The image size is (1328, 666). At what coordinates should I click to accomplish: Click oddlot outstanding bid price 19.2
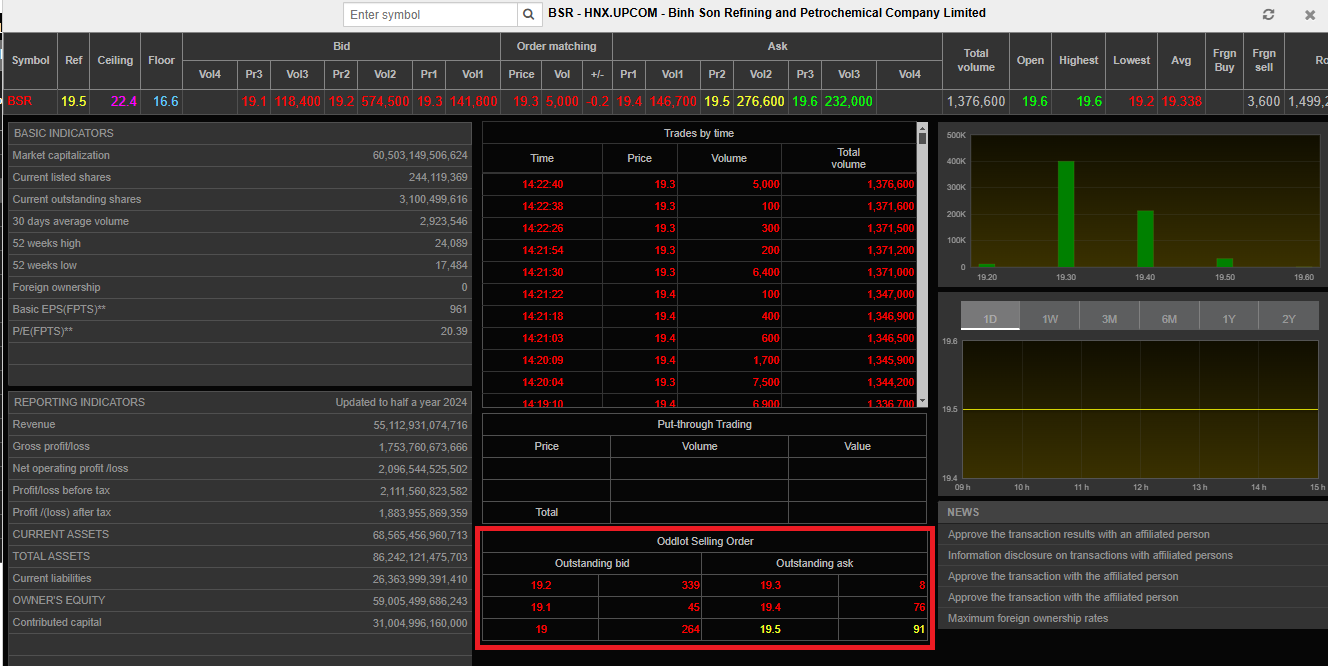(541, 585)
